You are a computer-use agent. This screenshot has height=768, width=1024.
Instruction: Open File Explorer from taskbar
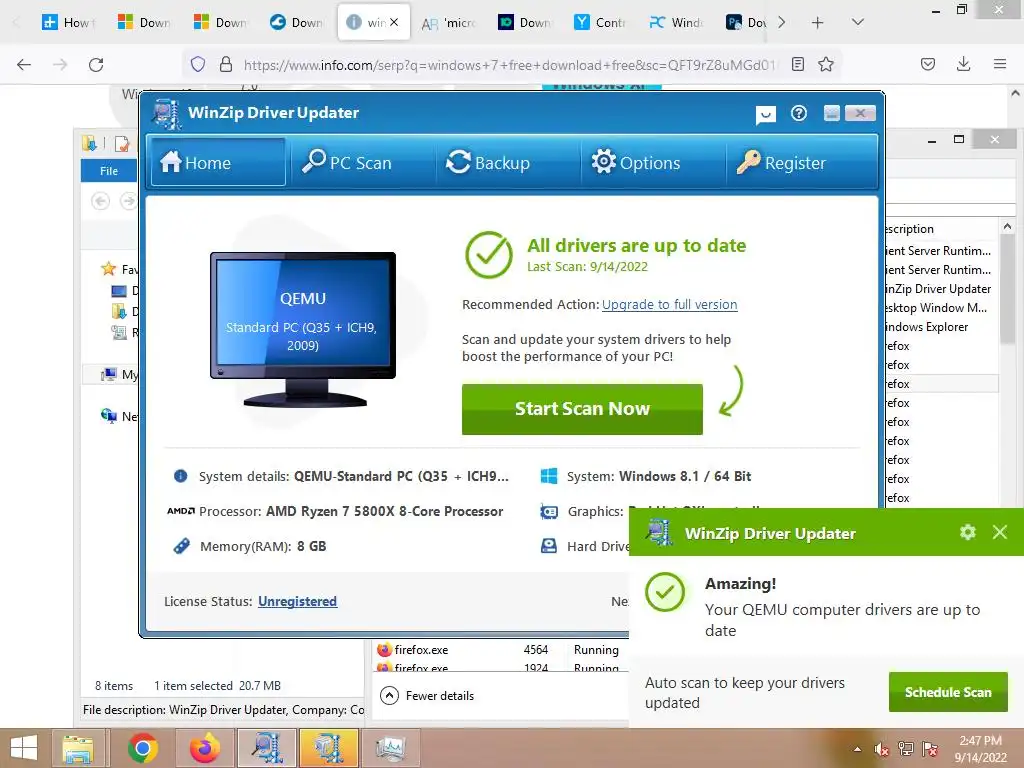pos(78,748)
